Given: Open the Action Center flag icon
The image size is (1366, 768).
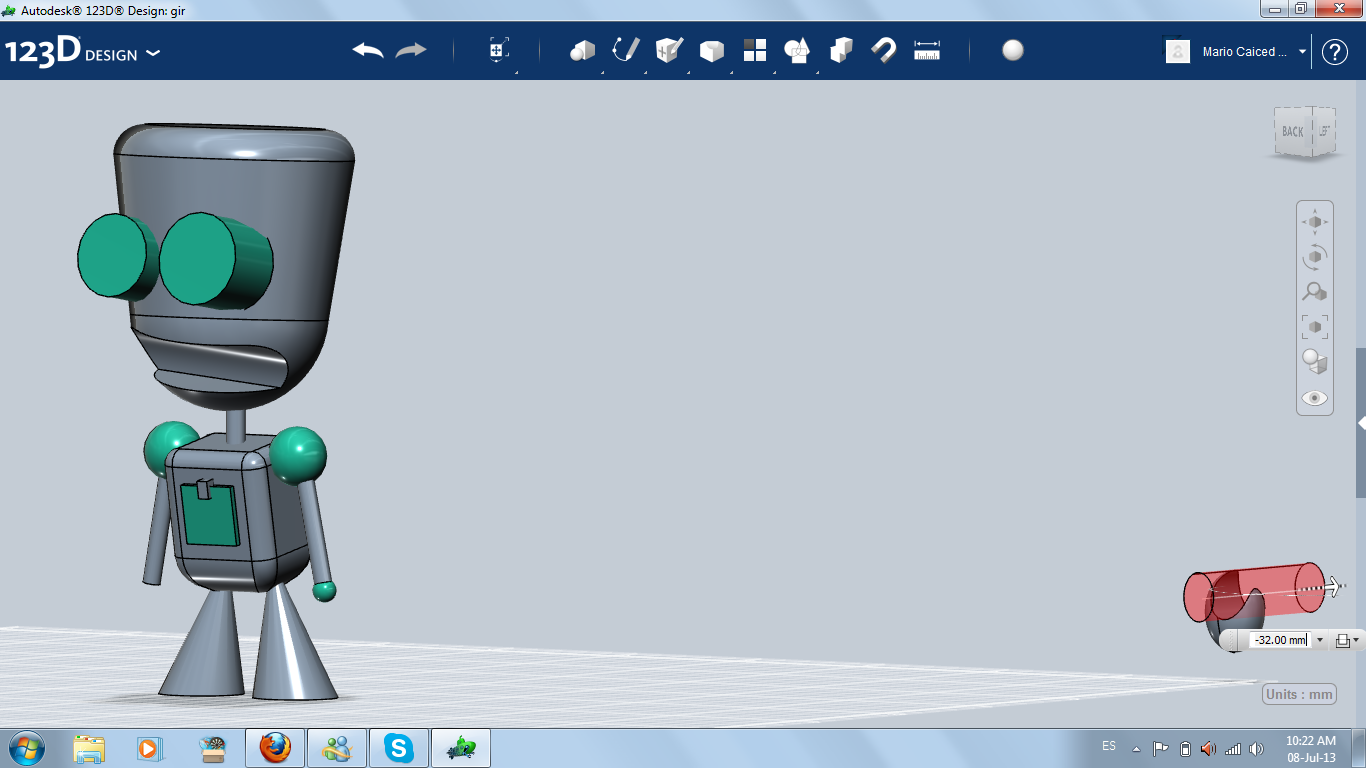Looking at the screenshot, I should tap(1161, 748).
